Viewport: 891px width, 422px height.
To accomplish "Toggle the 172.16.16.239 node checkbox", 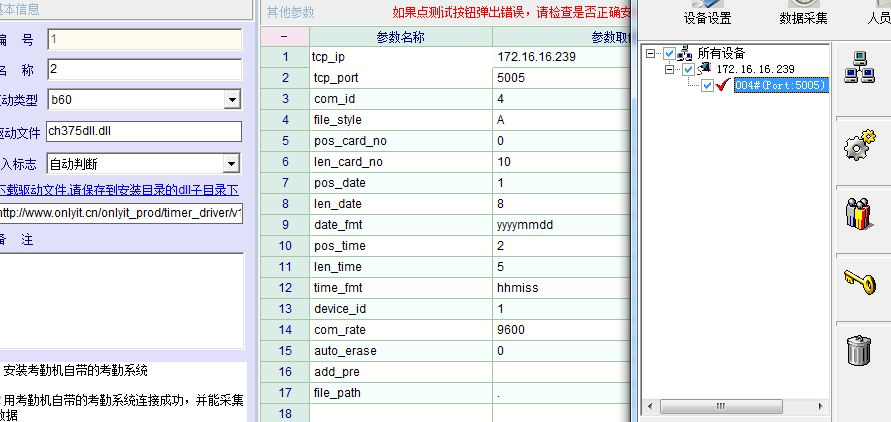I will 688,69.
